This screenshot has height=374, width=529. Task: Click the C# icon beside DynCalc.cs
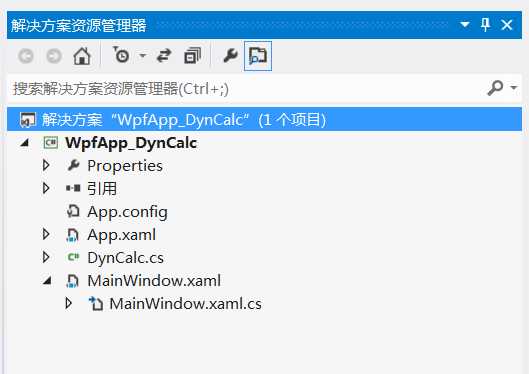point(73,257)
